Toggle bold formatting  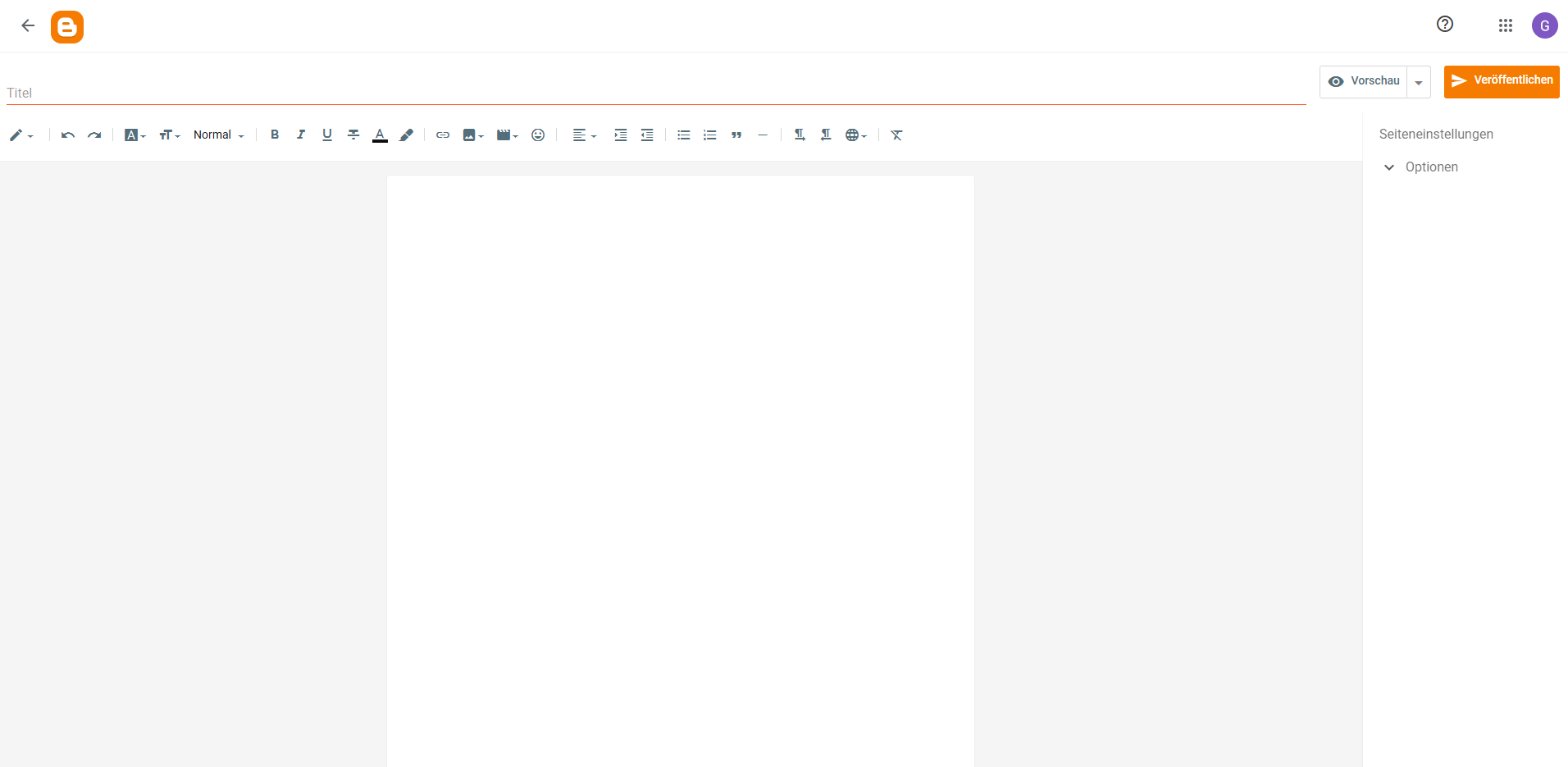[x=275, y=135]
